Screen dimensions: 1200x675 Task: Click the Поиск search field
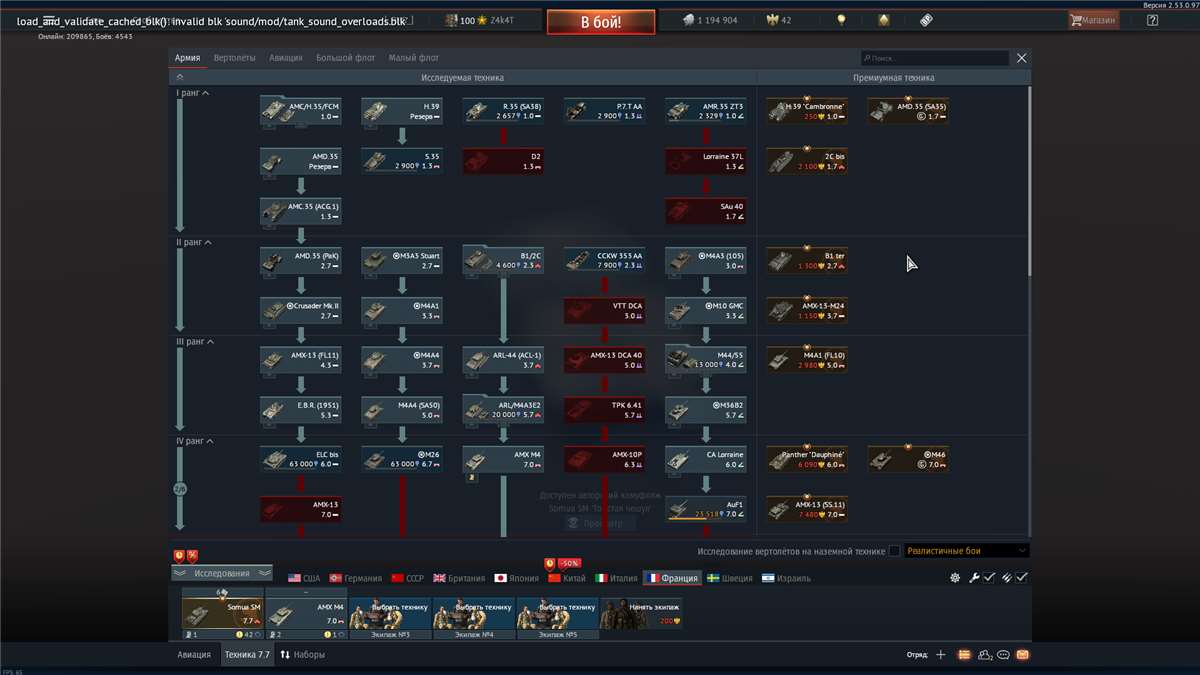[935, 59]
